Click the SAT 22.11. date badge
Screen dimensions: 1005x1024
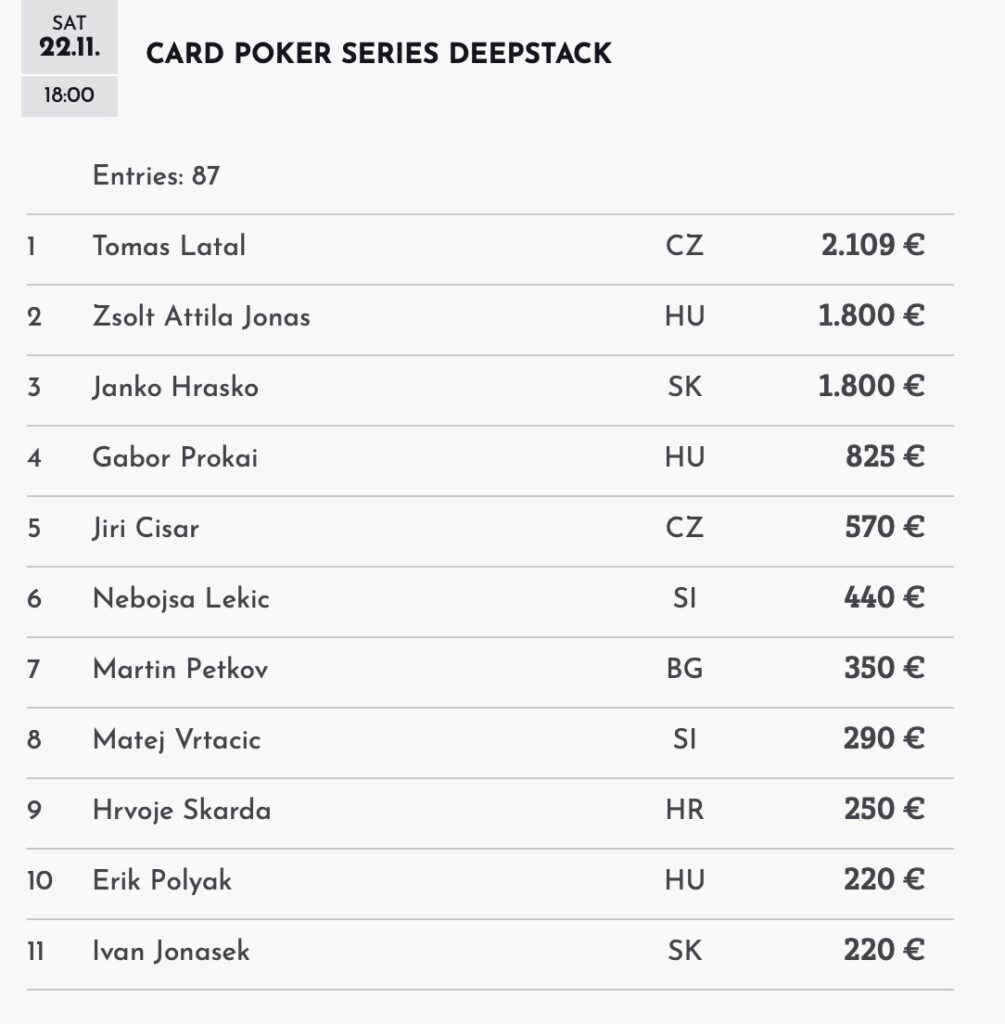coord(69,37)
